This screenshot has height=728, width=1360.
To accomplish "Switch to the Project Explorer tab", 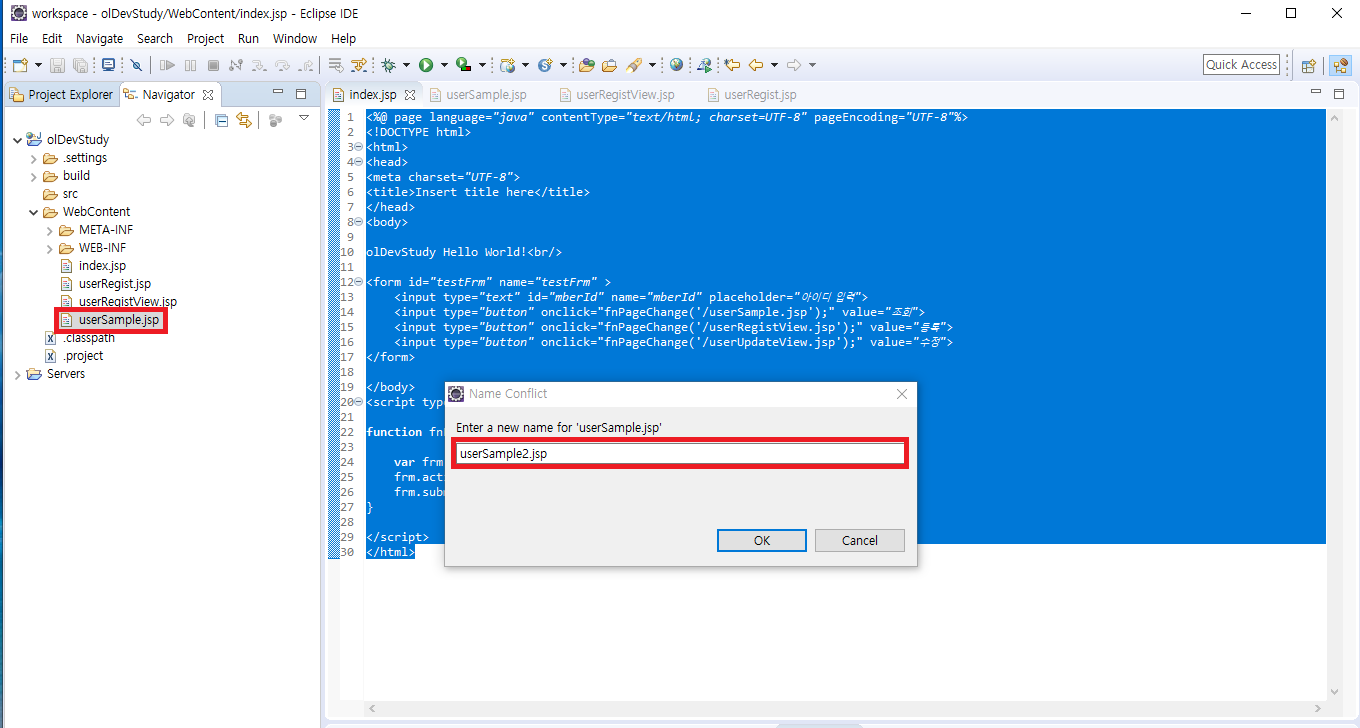I will point(61,95).
